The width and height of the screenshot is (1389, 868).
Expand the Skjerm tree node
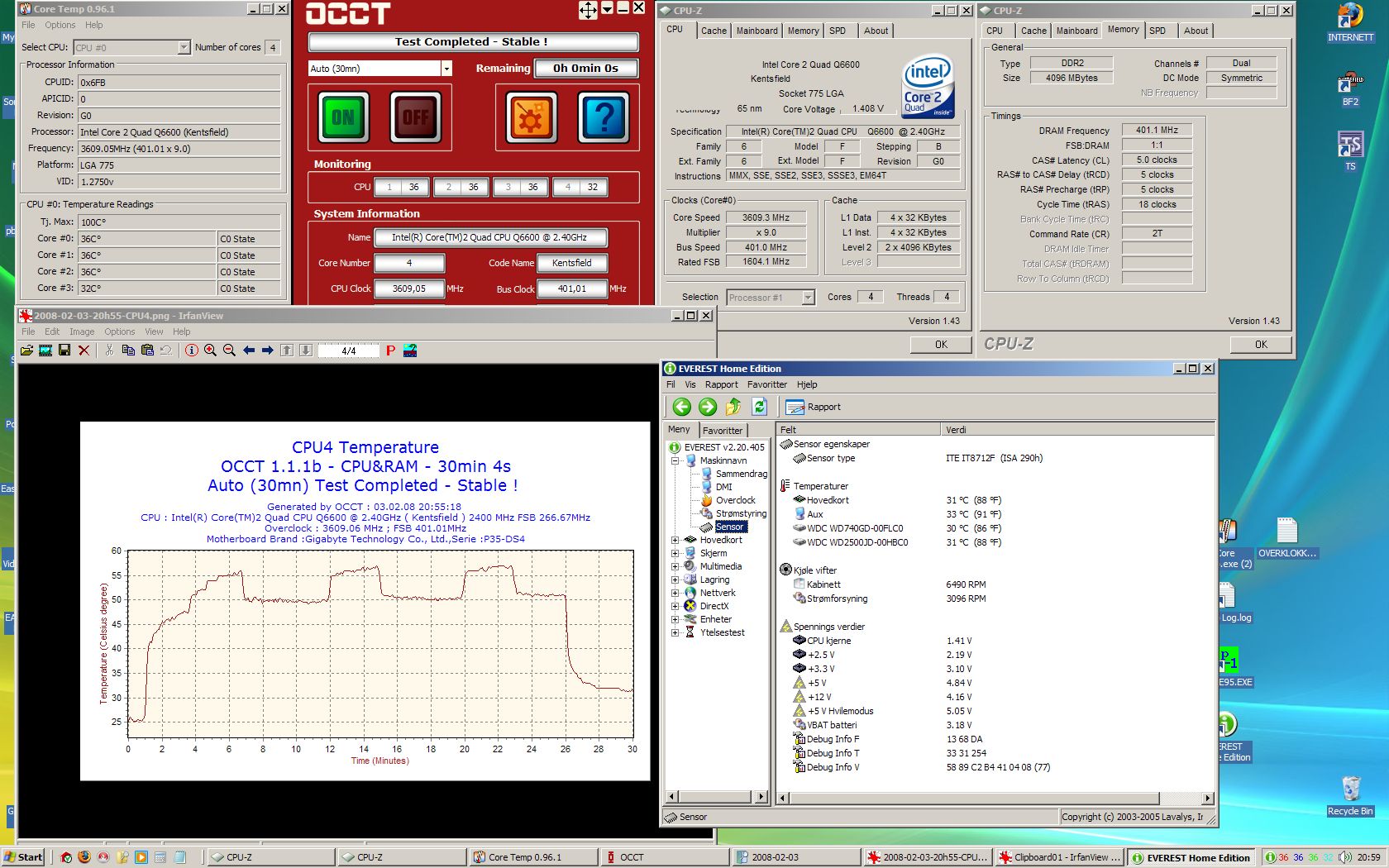tap(675, 553)
